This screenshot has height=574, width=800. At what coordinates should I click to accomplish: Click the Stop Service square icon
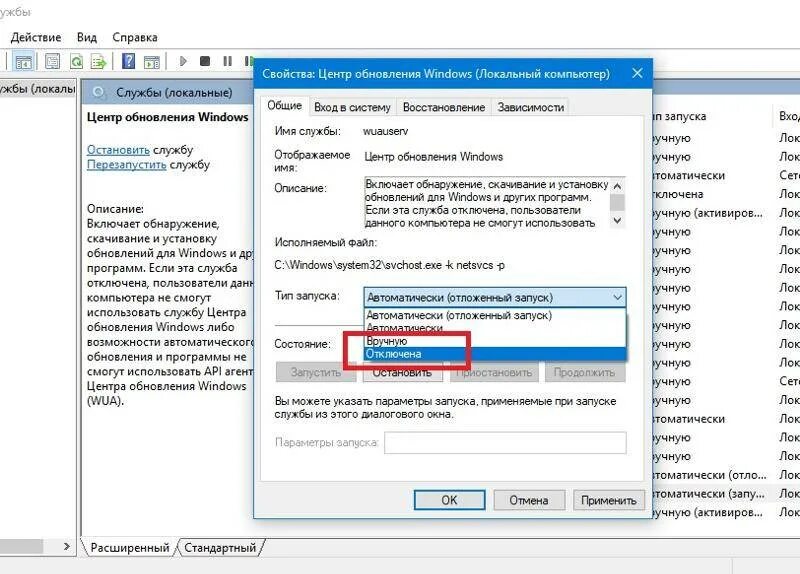click(x=205, y=61)
